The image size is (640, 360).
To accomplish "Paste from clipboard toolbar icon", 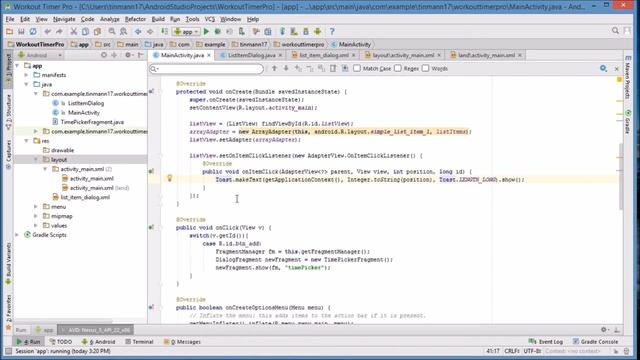I will click(x=97, y=31).
